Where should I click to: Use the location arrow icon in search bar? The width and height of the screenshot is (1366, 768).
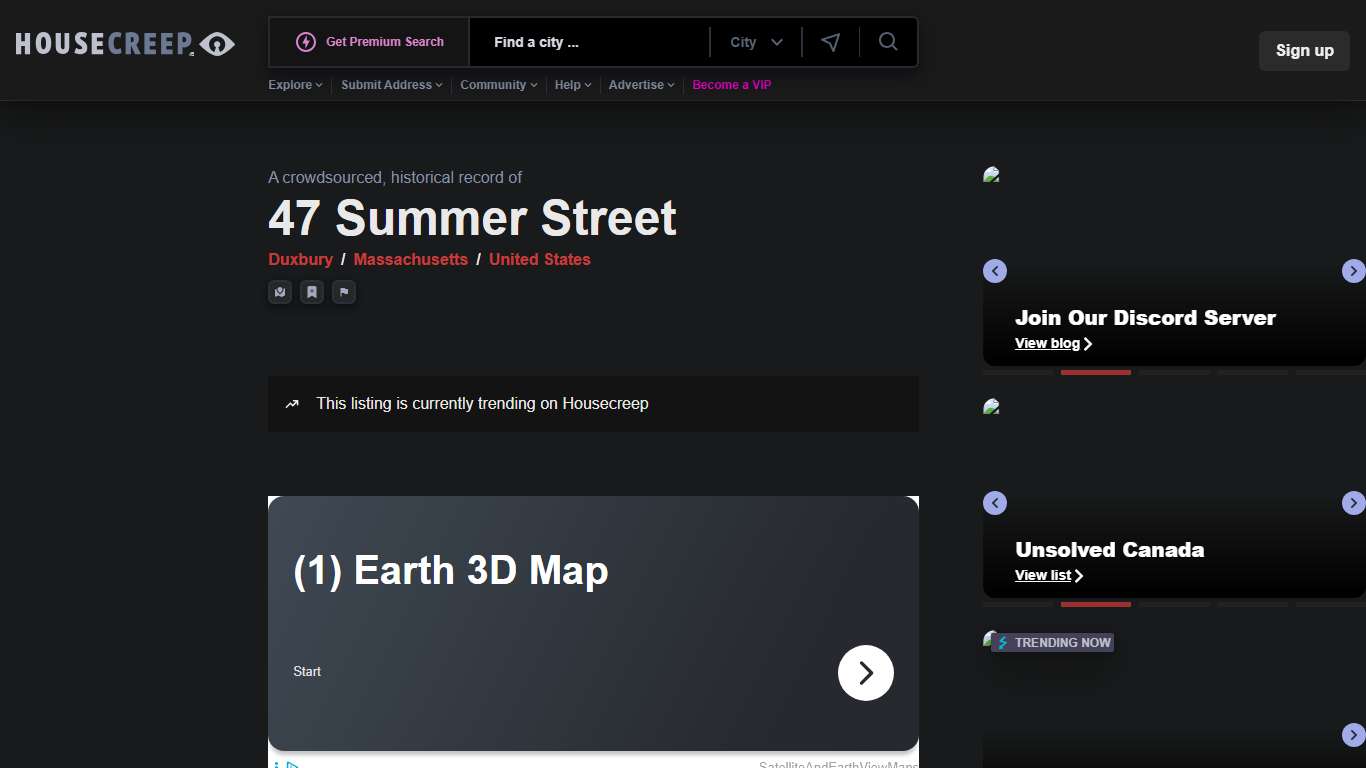pos(830,42)
